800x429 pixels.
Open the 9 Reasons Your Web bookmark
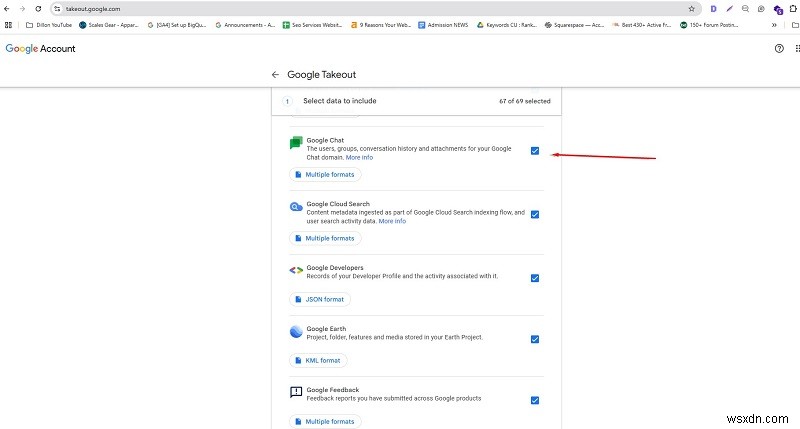(x=381, y=24)
